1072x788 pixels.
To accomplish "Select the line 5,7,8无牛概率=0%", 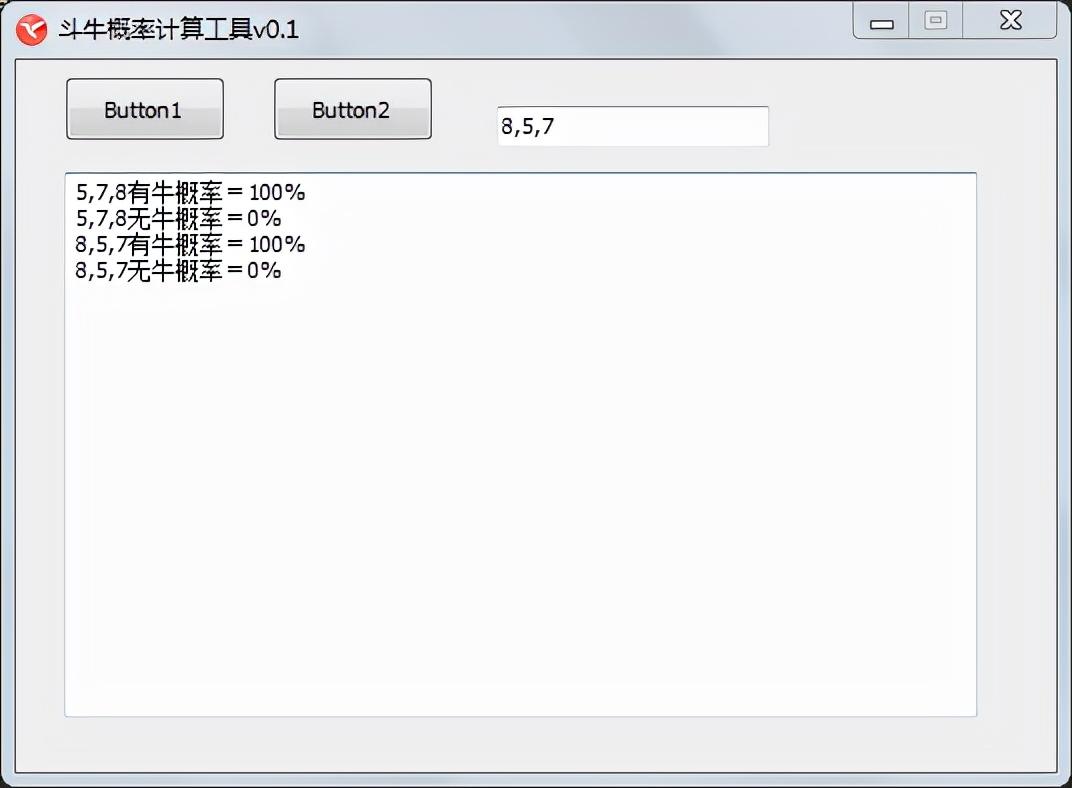I will pyautogui.click(x=178, y=219).
